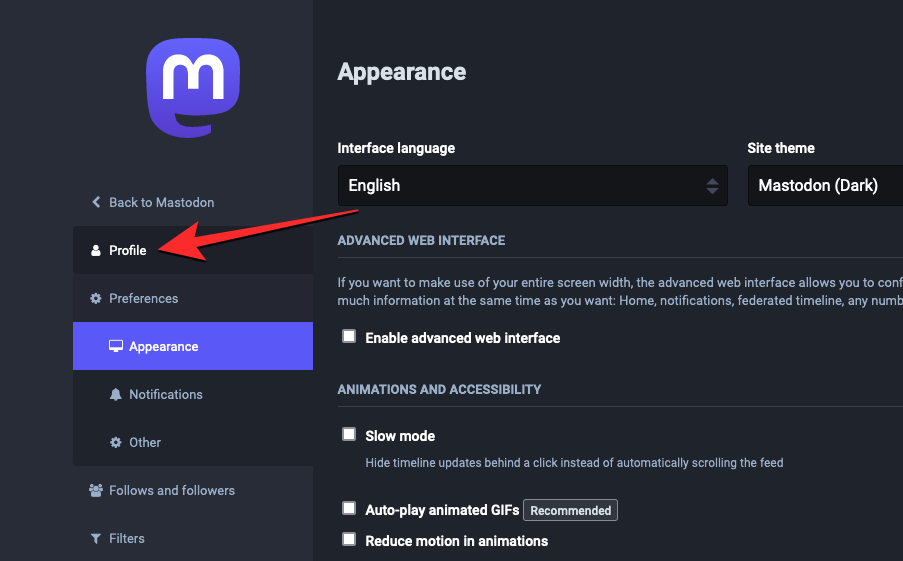Click the Profile person icon
The image size is (903, 561).
pyautogui.click(x=96, y=251)
